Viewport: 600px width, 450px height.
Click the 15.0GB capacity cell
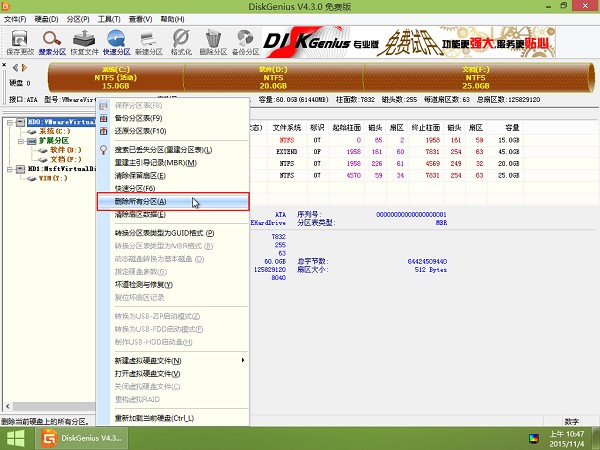(x=509, y=140)
